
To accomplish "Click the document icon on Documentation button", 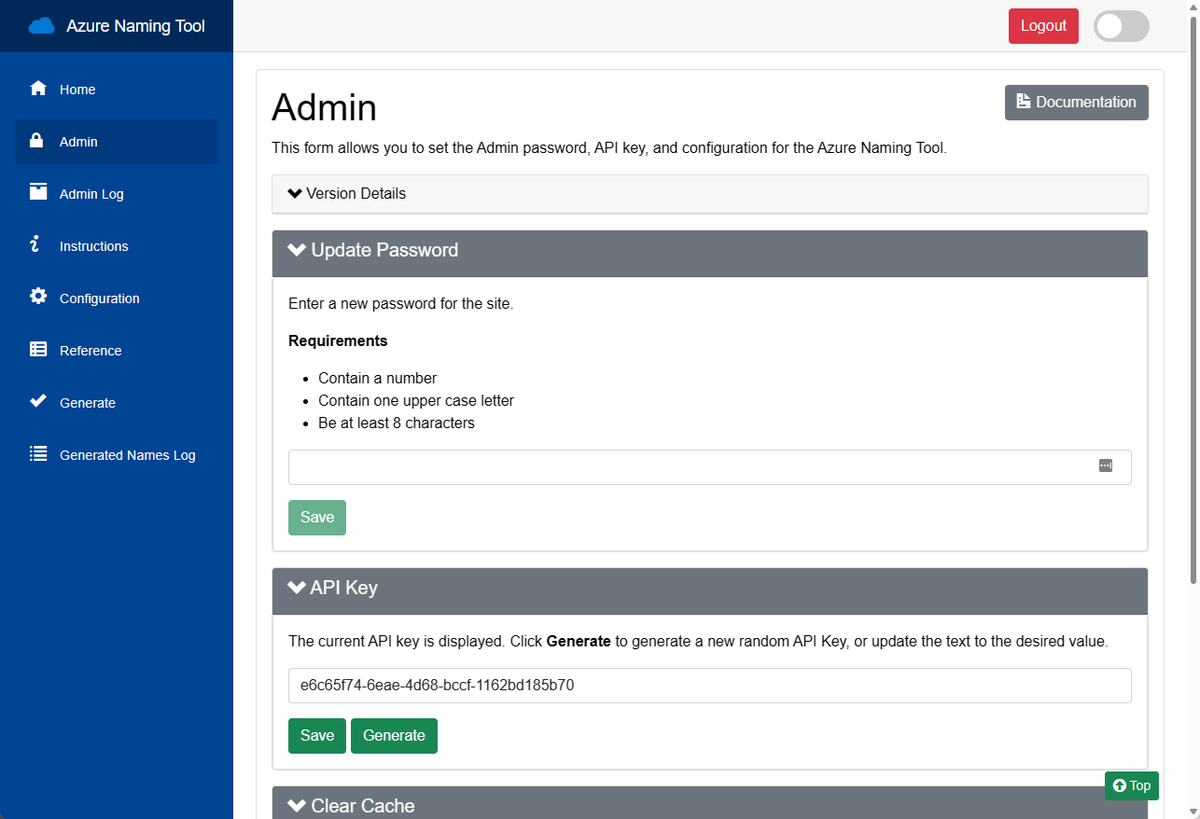I will click(1023, 102).
